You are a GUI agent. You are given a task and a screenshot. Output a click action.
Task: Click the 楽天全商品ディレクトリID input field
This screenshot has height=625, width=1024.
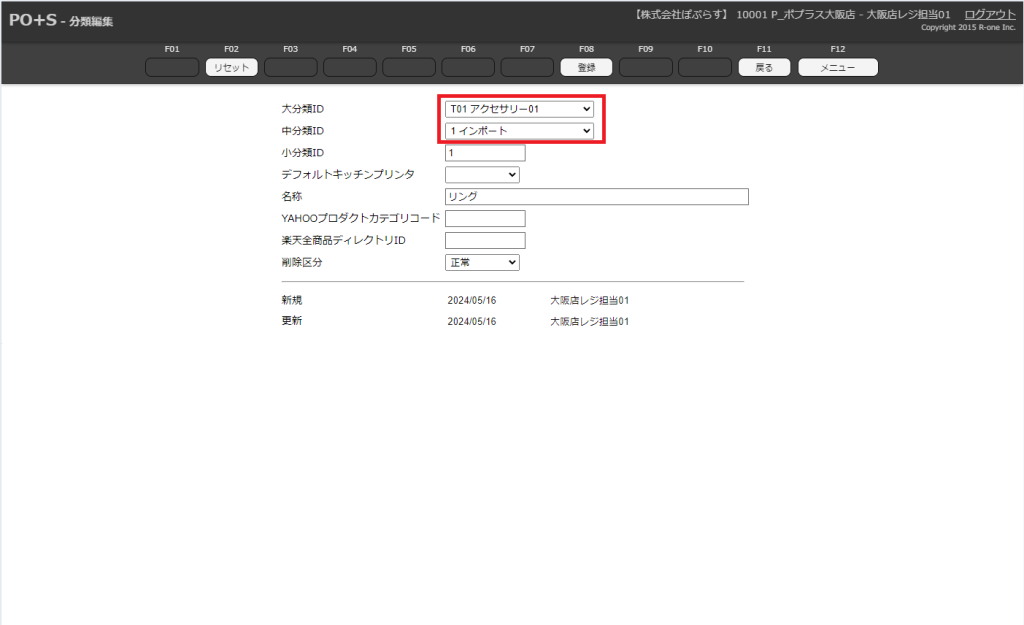pyautogui.click(x=485, y=240)
